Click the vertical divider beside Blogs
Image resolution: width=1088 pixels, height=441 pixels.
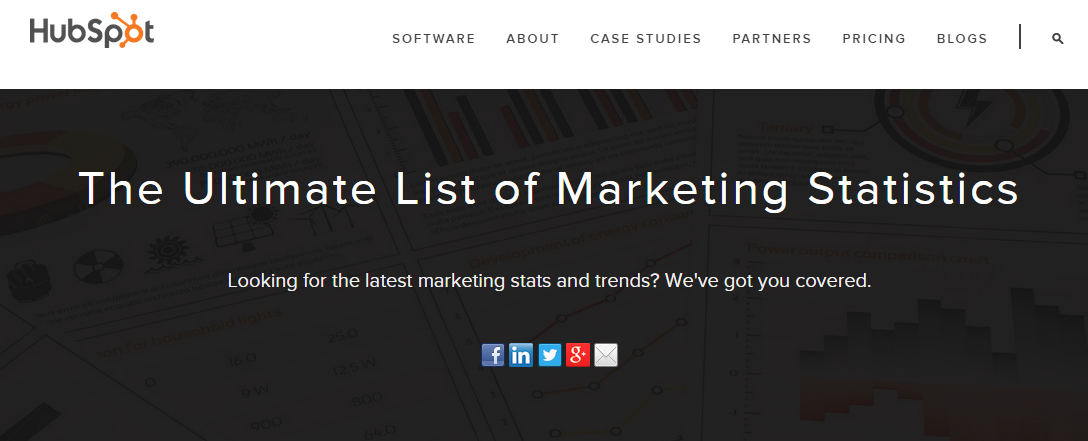tap(1020, 37)
